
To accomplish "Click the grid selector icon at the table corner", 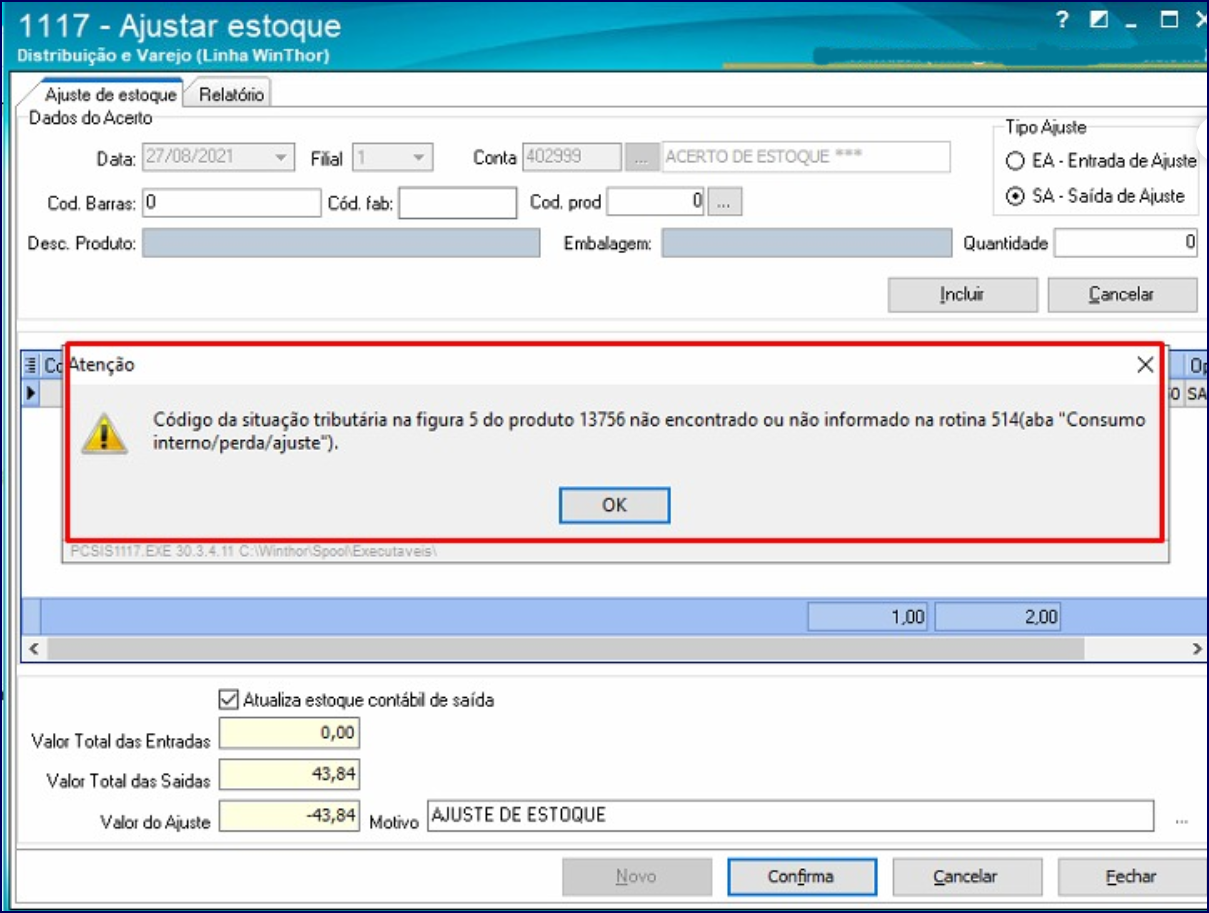I will click(30, 366).
